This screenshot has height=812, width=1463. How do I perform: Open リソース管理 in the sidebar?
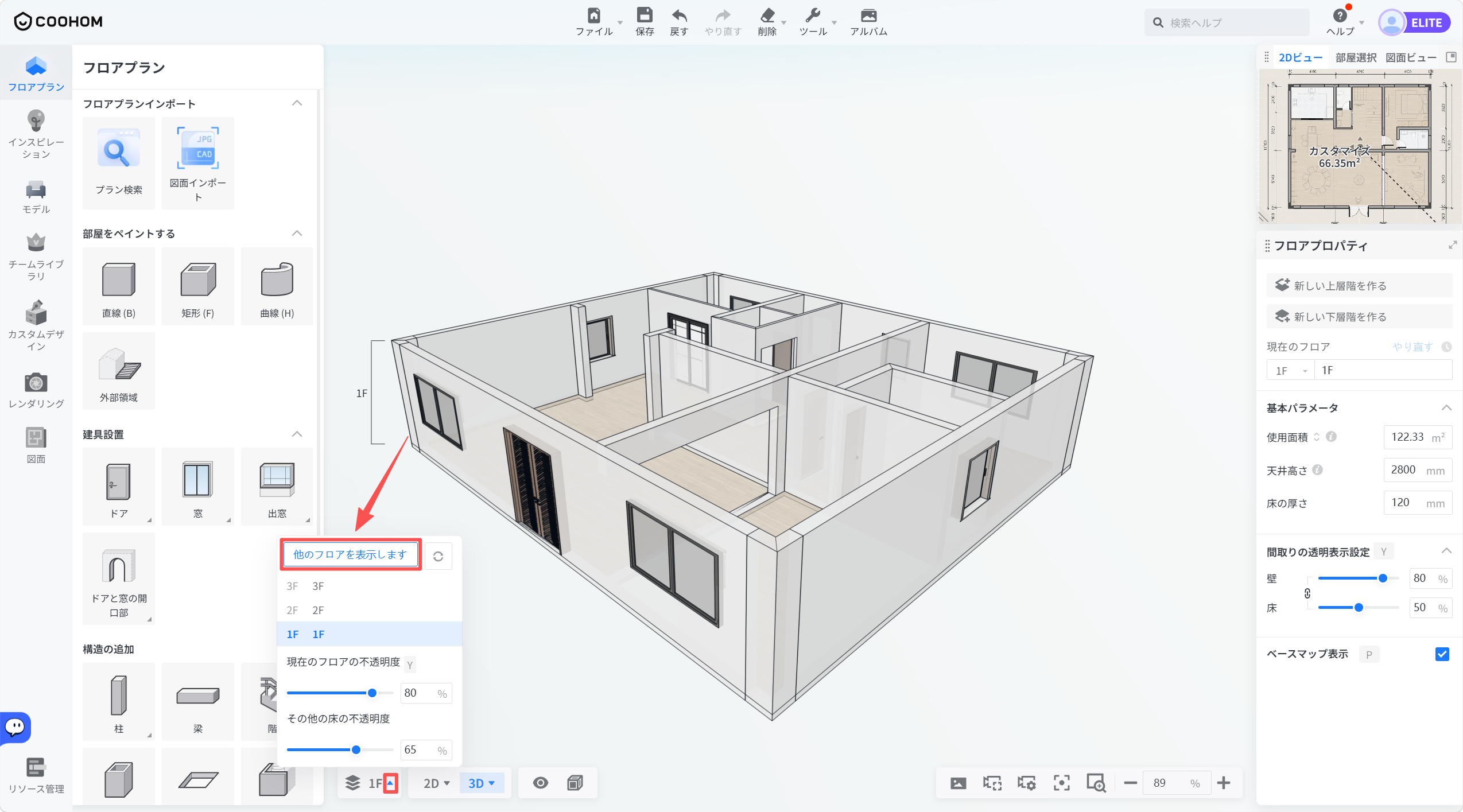pos(36,775)
